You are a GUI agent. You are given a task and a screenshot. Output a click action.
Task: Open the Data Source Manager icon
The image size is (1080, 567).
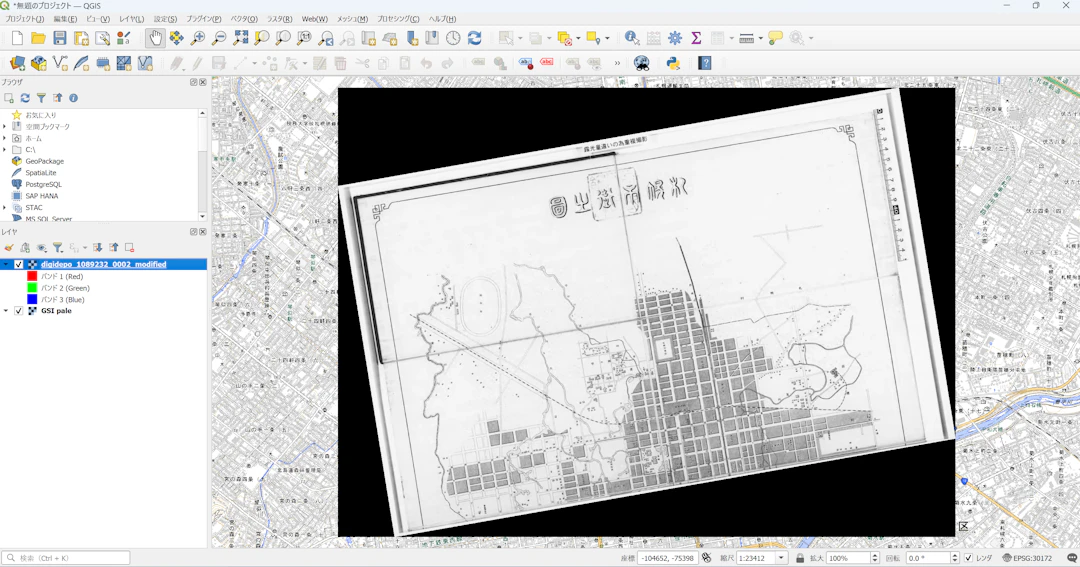(17, 63)
